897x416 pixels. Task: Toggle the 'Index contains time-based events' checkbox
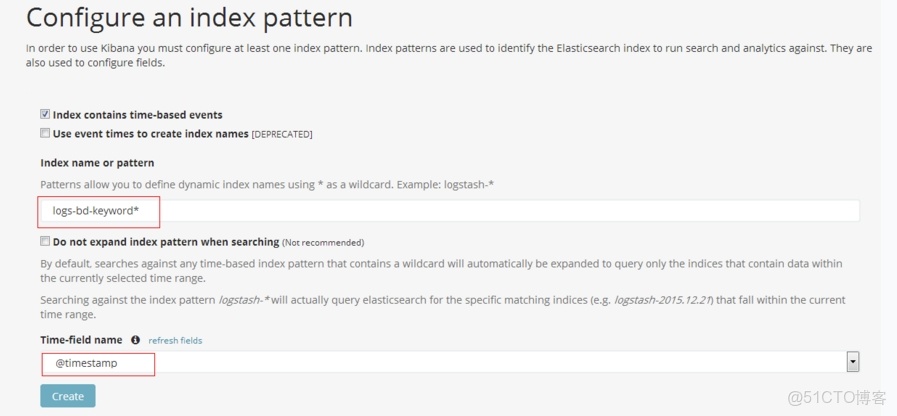click(x=45, y=115)
